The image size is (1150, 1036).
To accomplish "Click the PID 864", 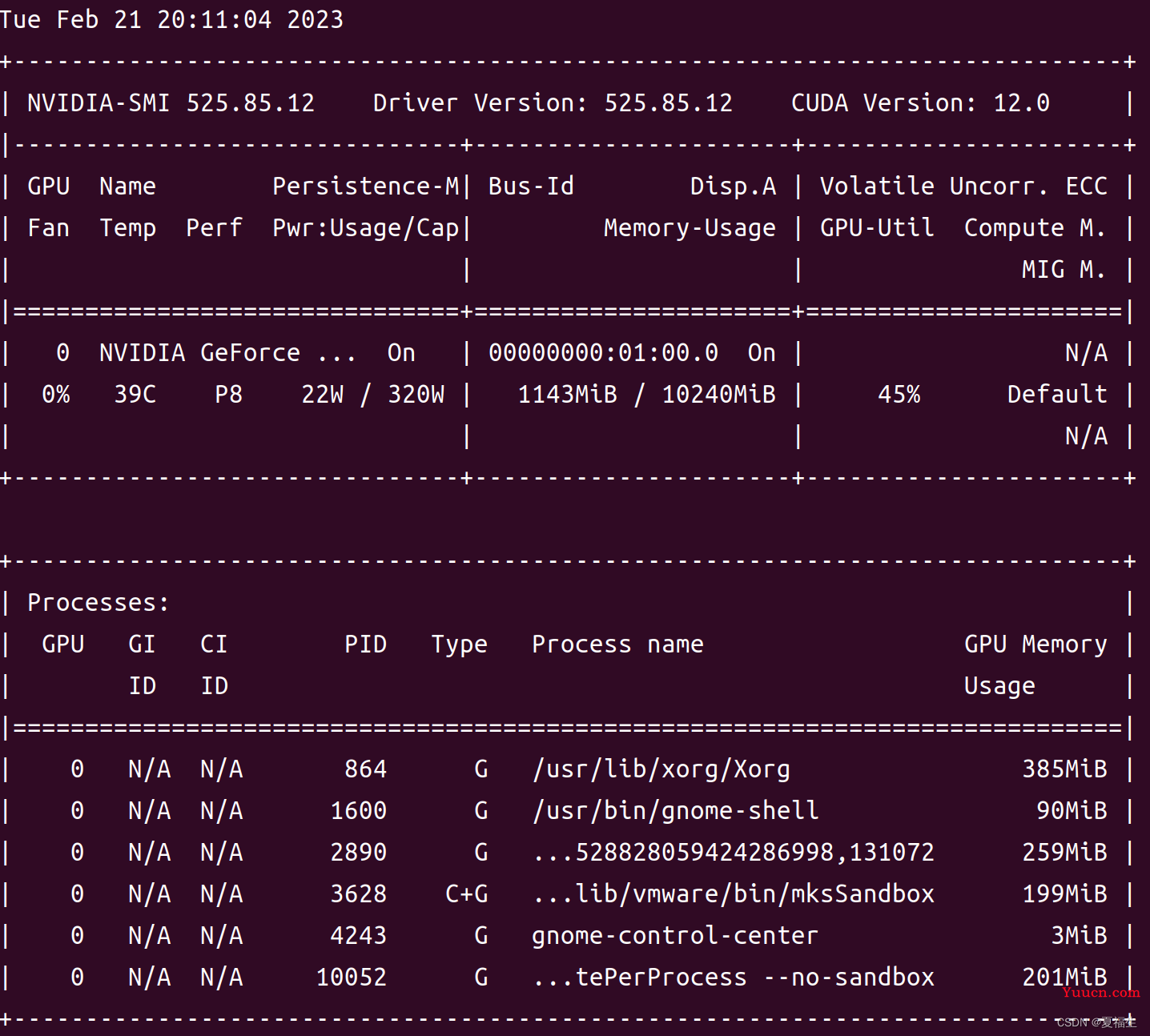I will coord(365,769).
